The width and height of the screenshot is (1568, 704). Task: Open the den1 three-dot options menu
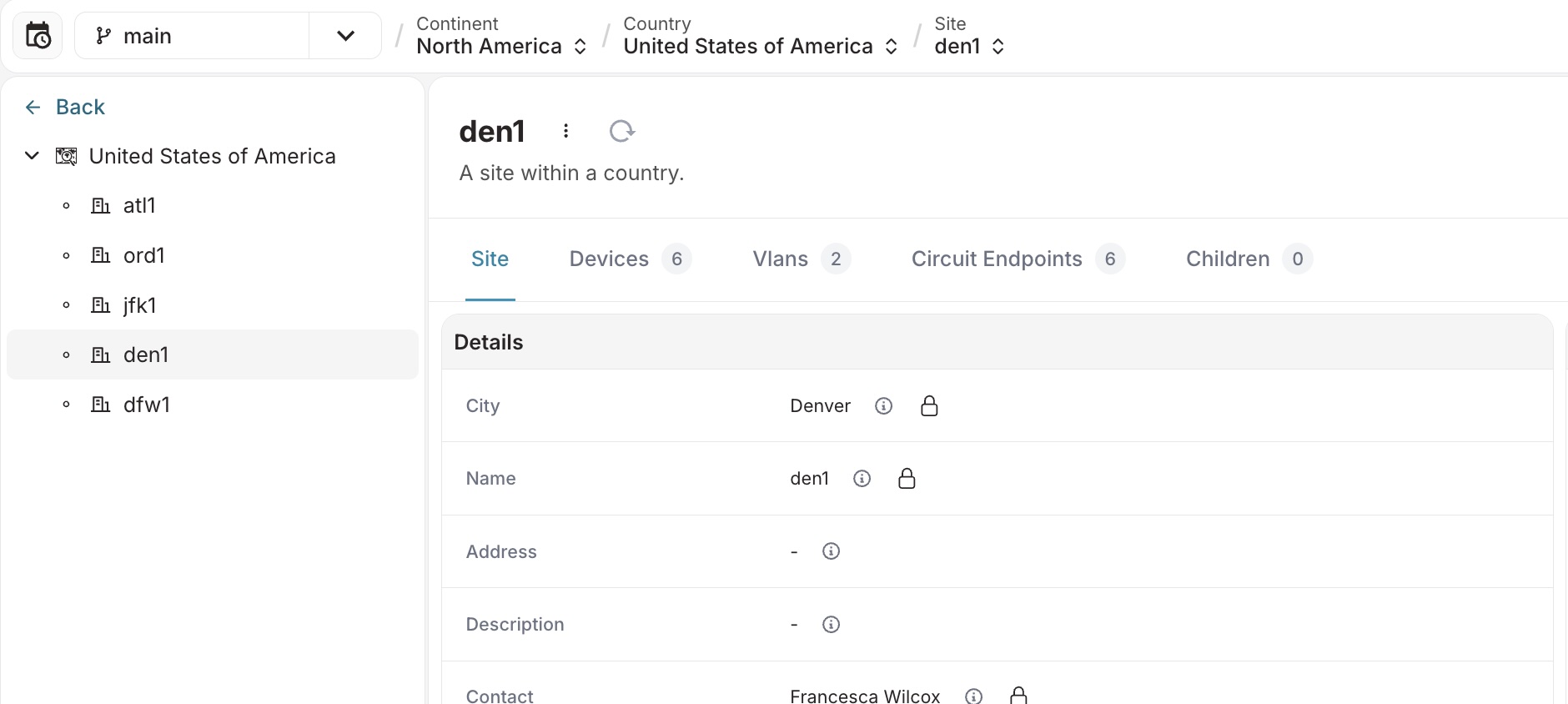565,131
